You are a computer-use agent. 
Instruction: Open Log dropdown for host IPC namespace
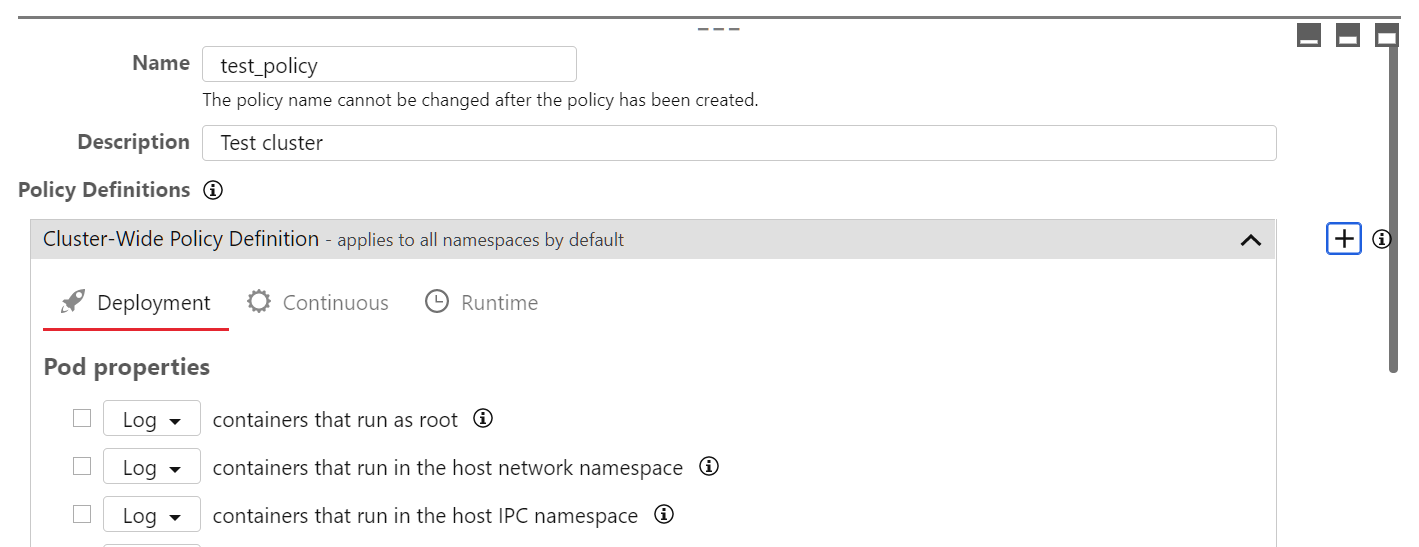click(151, 515)
